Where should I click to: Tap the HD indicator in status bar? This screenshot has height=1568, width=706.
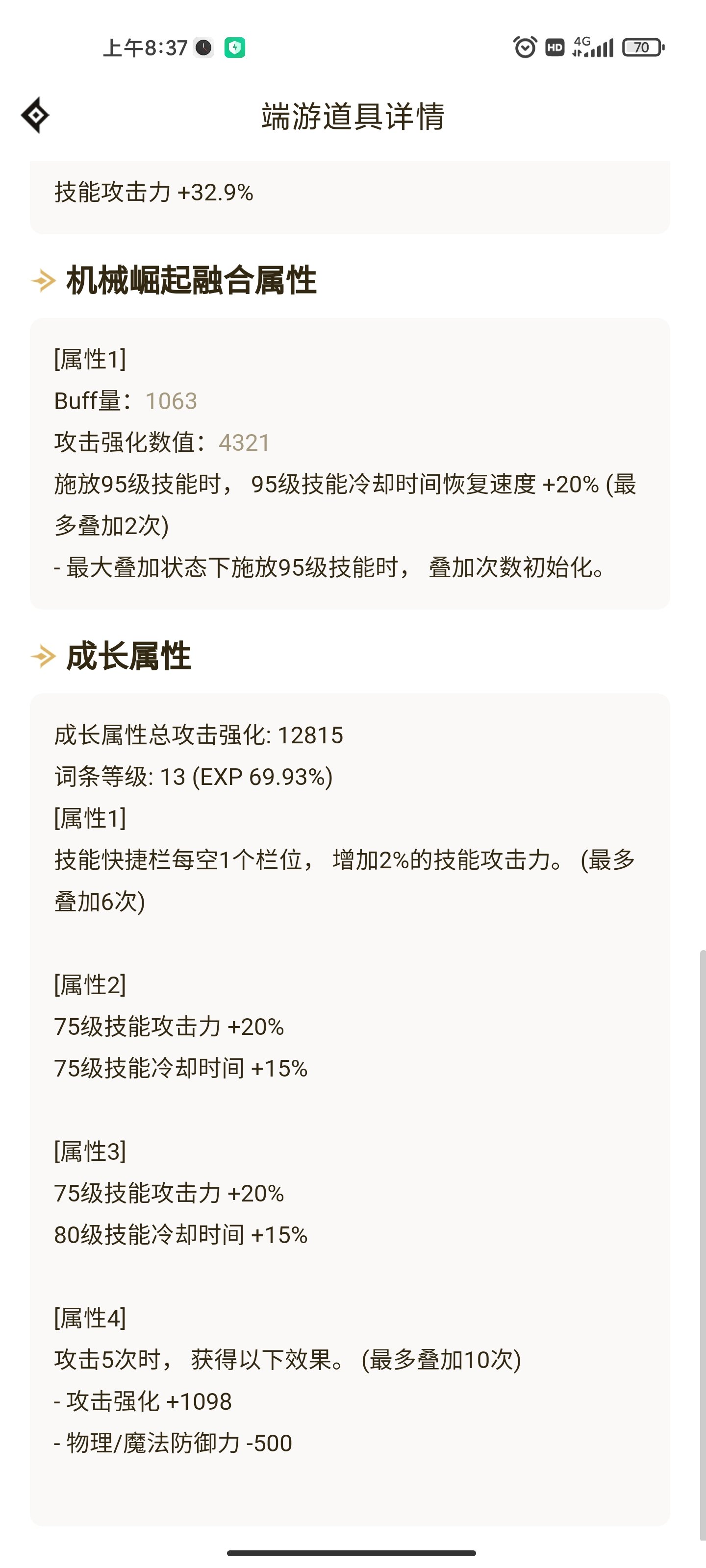pos(555,48)
